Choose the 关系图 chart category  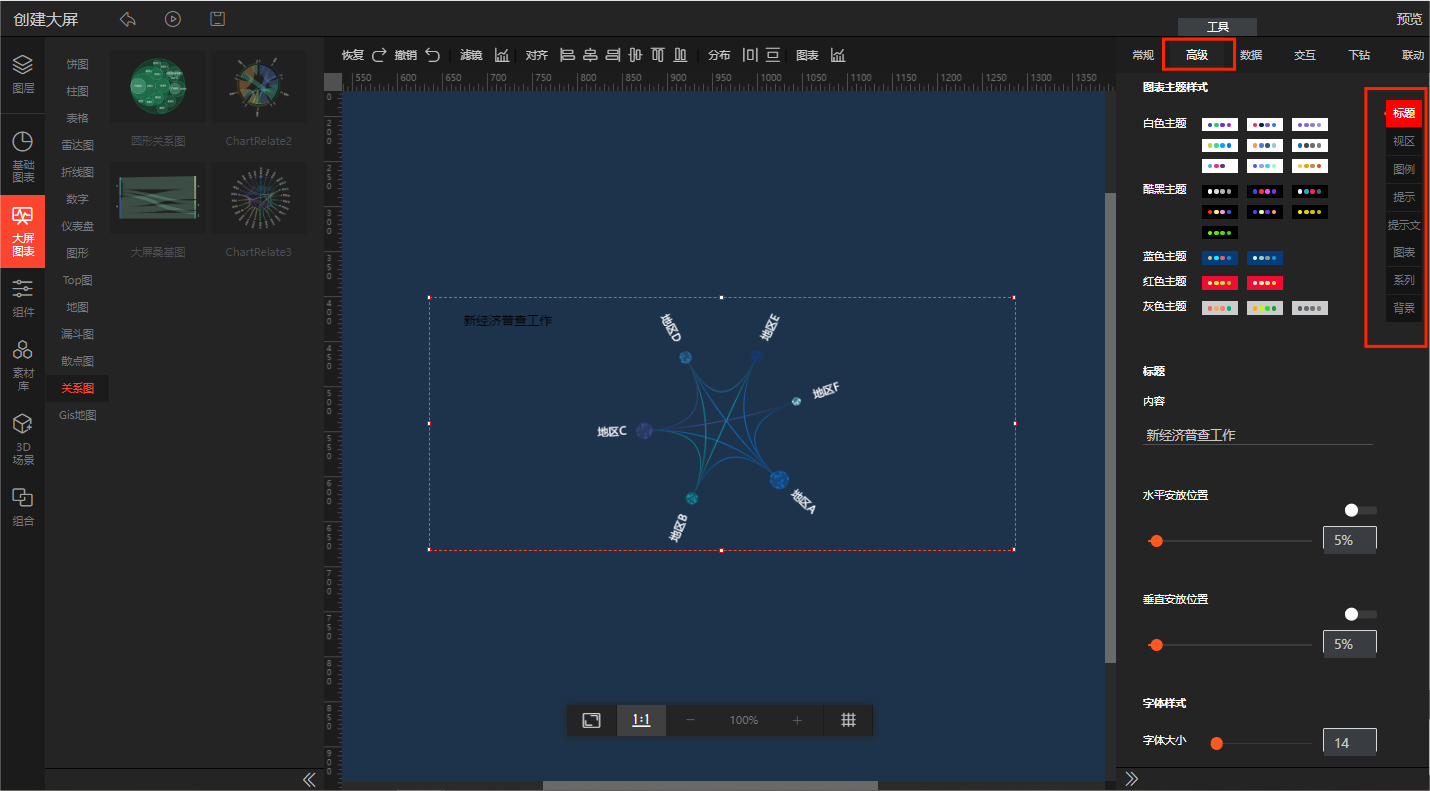pyautogui.click(x=78, y=388)
